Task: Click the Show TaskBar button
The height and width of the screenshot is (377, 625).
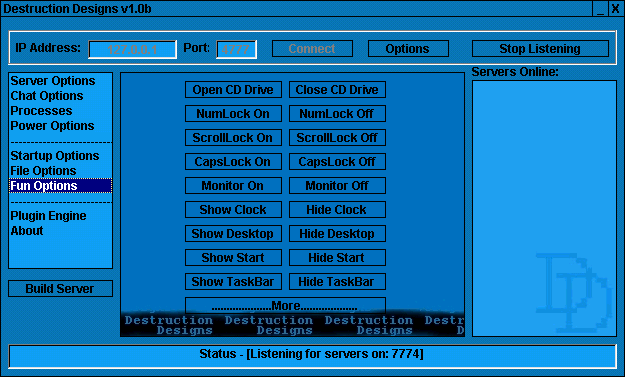Action: click(x=233, y=281)
